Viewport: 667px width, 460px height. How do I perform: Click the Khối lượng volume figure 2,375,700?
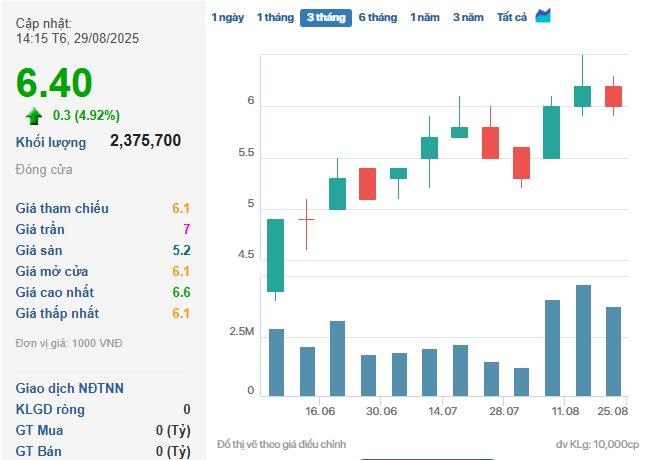coord(145,141)
